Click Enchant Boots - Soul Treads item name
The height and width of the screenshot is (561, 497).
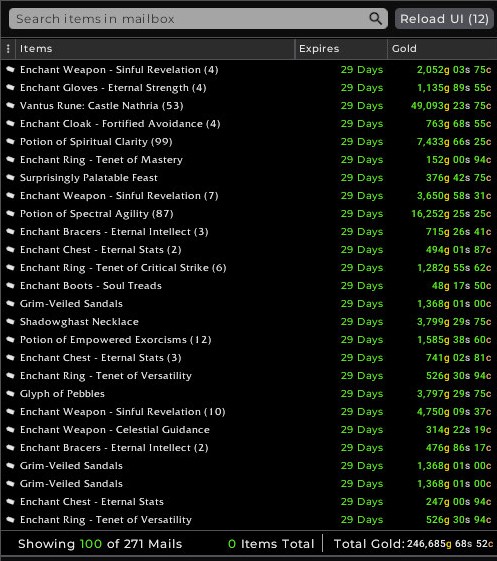(91, 286)
